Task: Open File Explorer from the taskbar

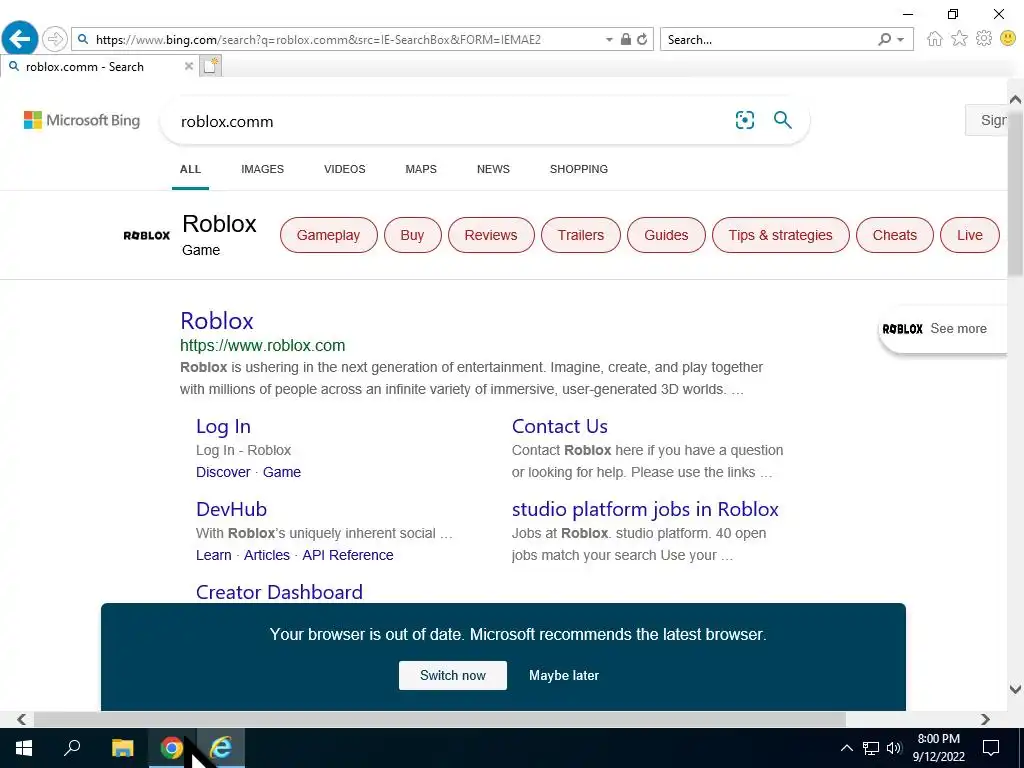Action: [x=122, y=748]
